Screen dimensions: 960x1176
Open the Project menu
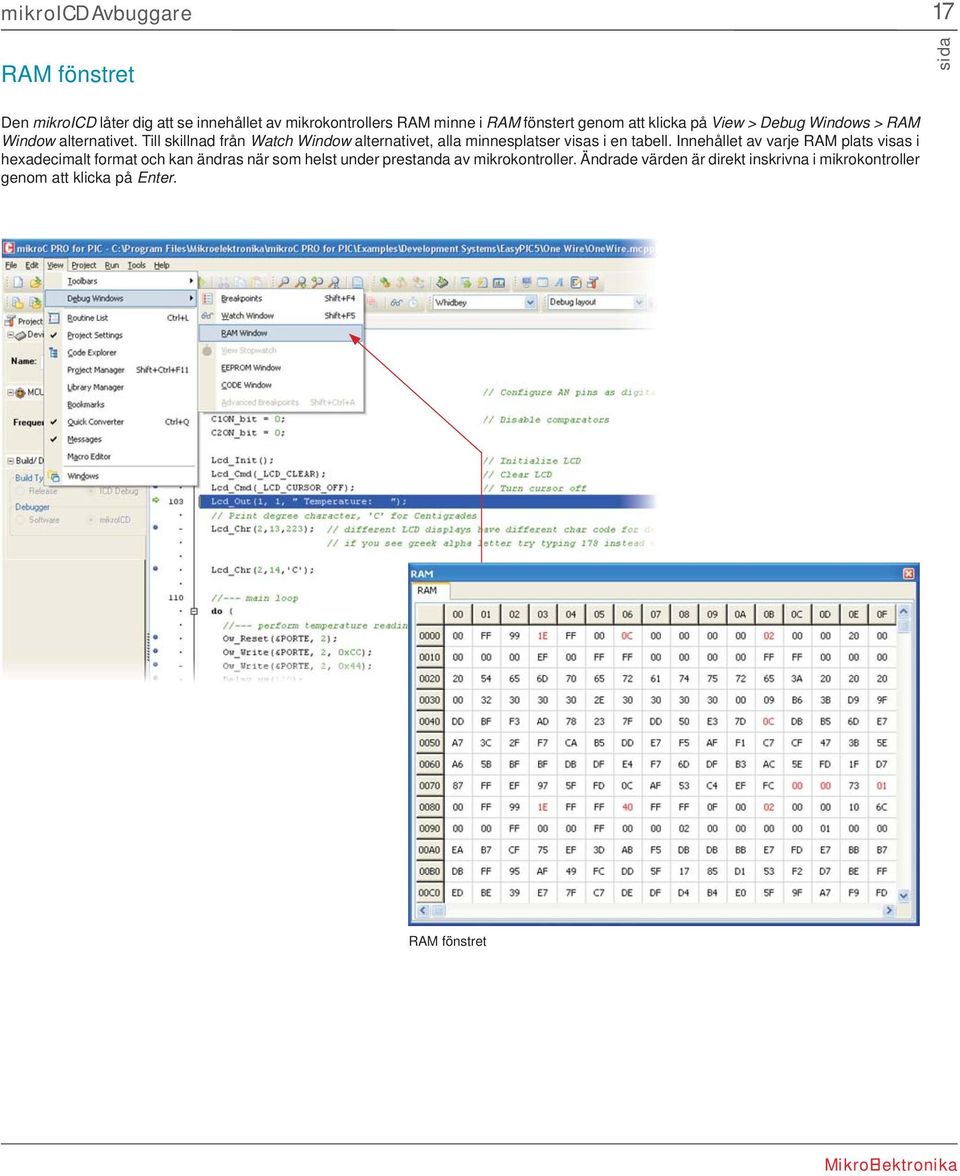[83, 266]
